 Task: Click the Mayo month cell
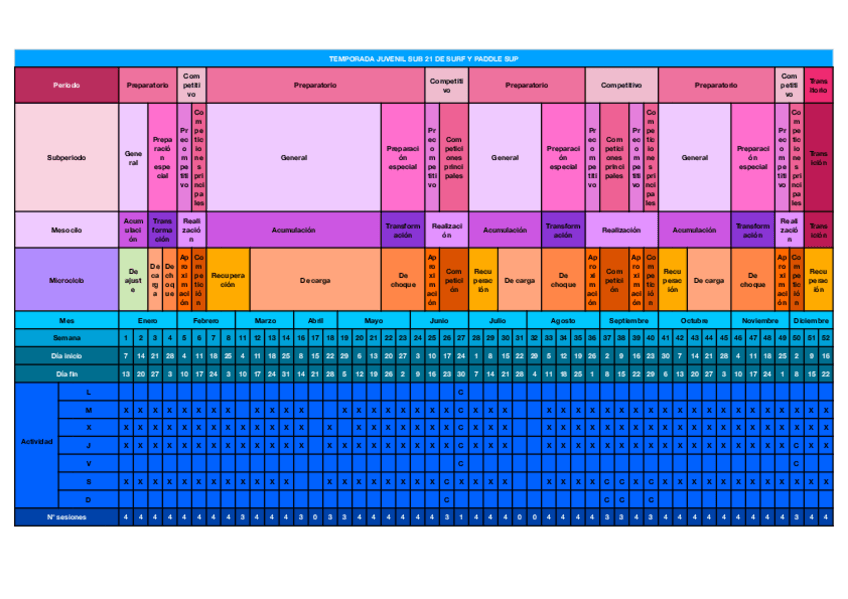click(x=374, y=321)
